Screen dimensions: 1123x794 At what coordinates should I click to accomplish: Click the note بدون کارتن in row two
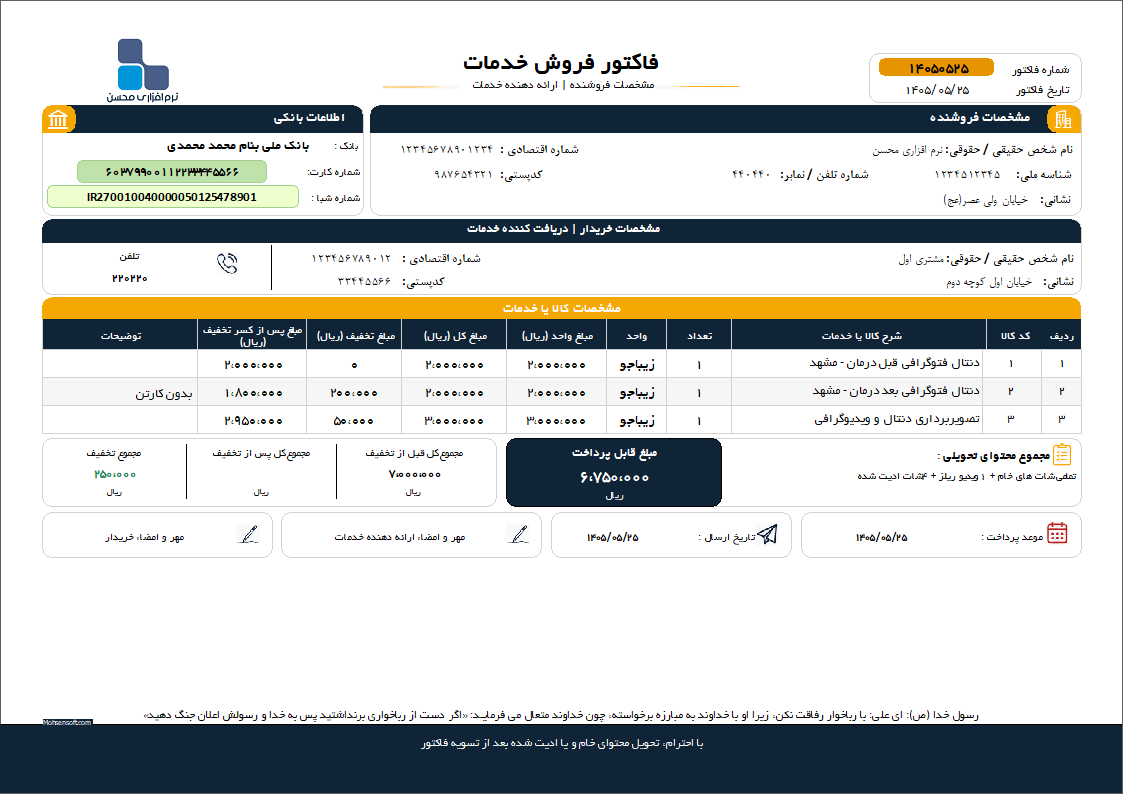point(164,394)
